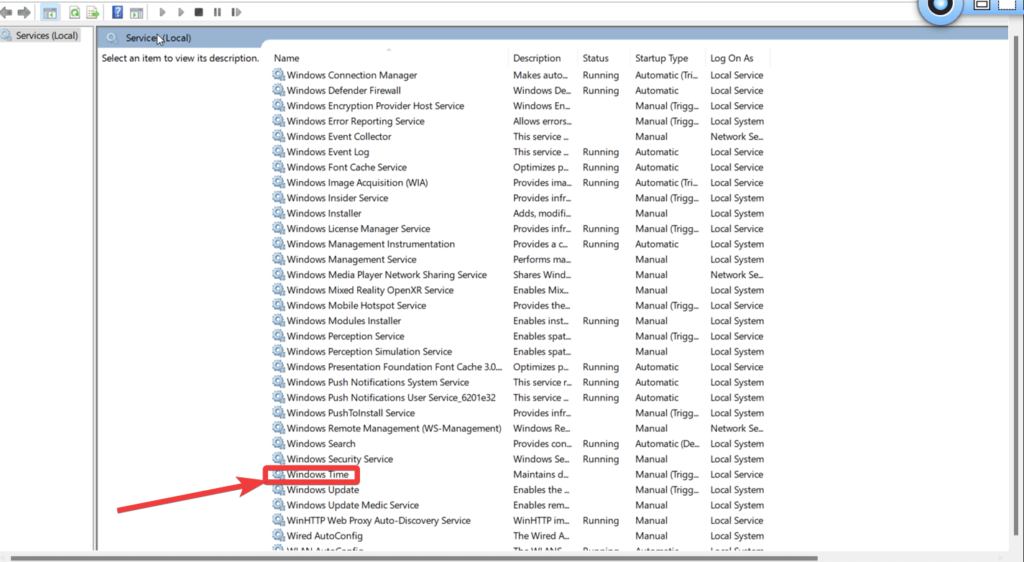
Task: Click the gear icon beside Windows Update
Action: coord(279,490)
